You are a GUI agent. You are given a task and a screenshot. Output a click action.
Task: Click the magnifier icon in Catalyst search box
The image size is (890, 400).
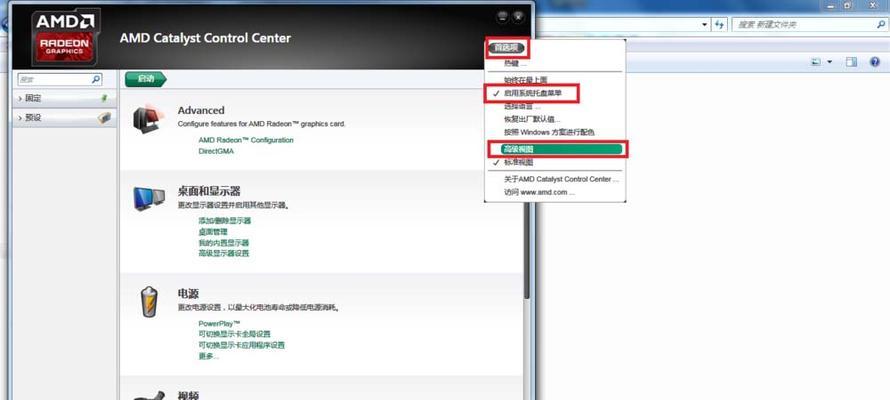(96, 79)
